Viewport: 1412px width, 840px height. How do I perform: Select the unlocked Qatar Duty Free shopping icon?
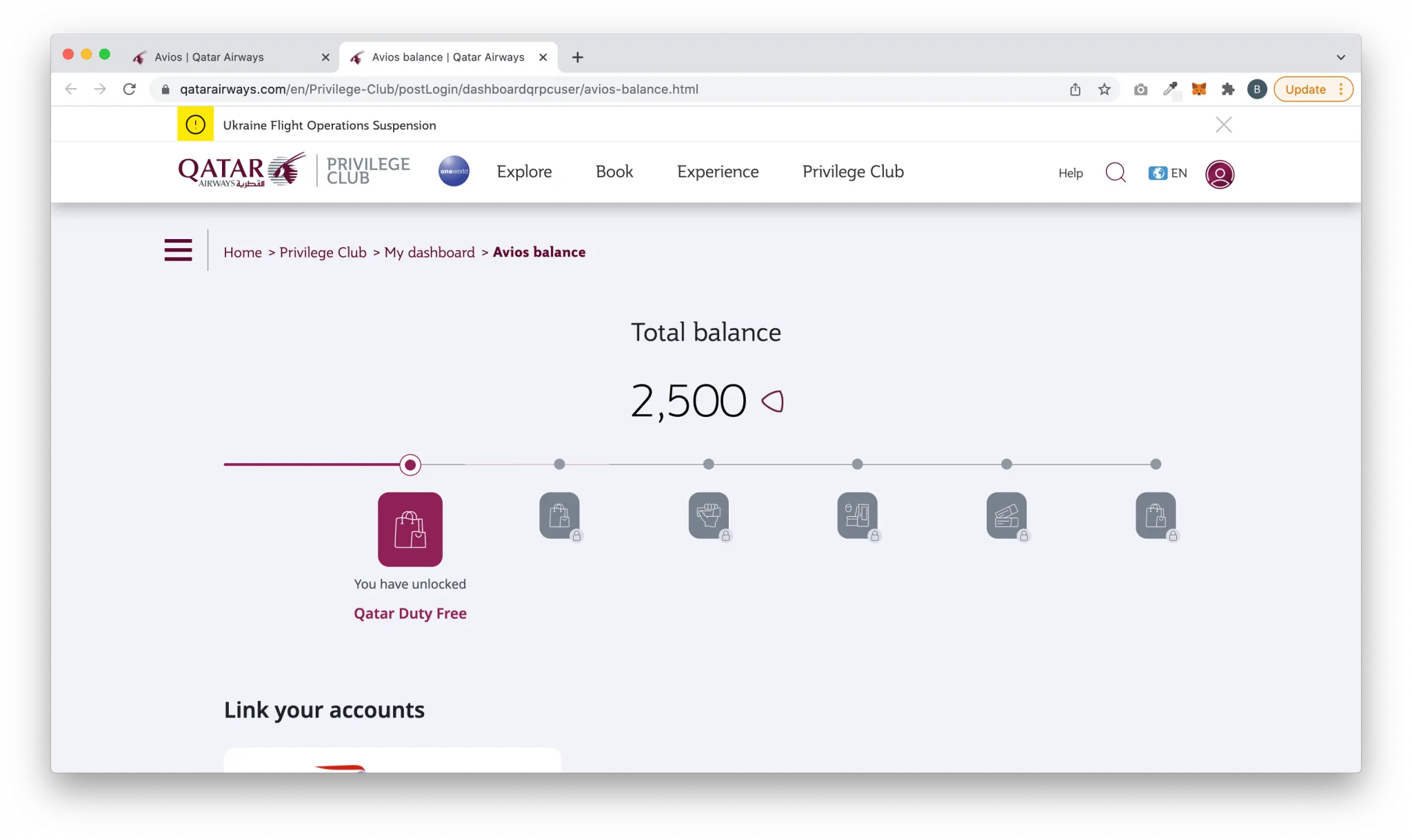[410, 529]
